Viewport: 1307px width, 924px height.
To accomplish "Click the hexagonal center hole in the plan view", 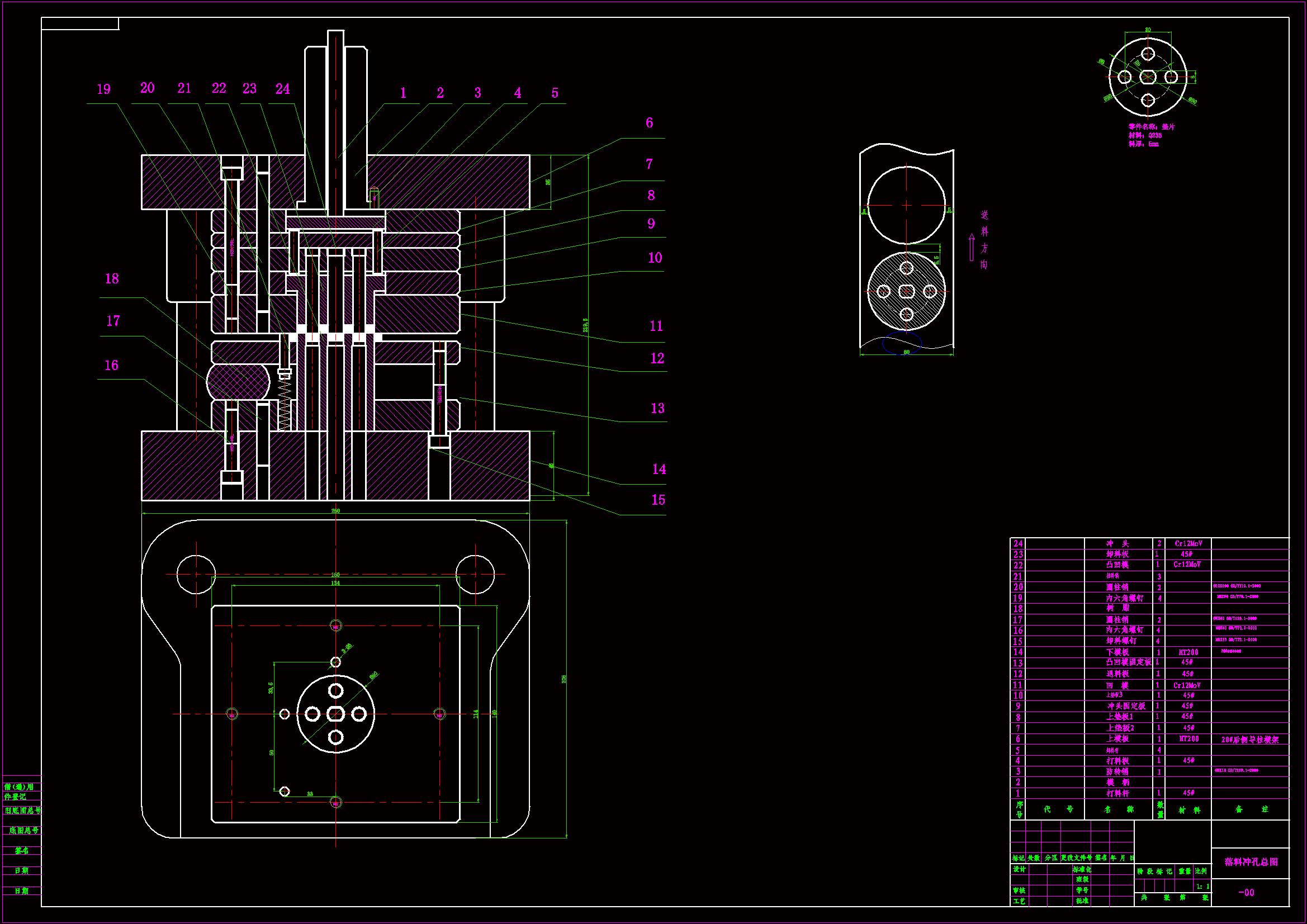I will point(335,713).
